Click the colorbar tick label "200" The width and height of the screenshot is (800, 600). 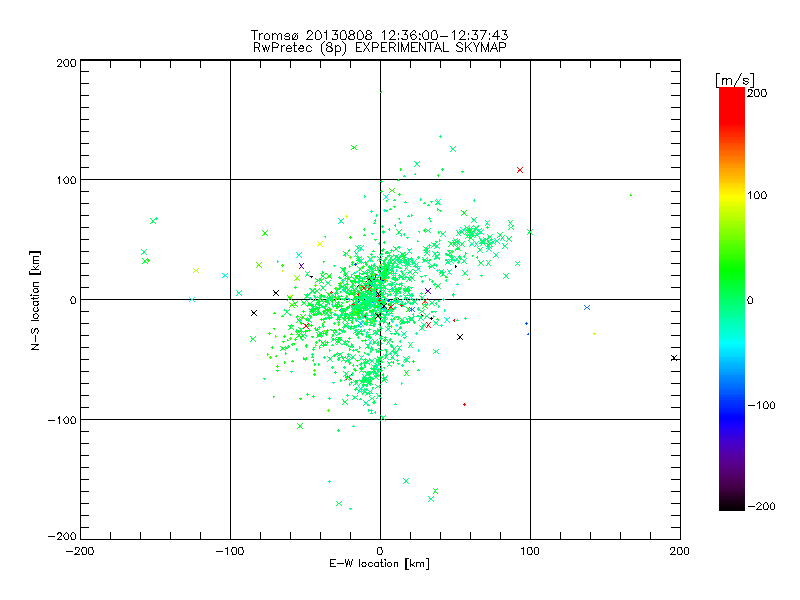pyautogui.click(x=757, y=93)
